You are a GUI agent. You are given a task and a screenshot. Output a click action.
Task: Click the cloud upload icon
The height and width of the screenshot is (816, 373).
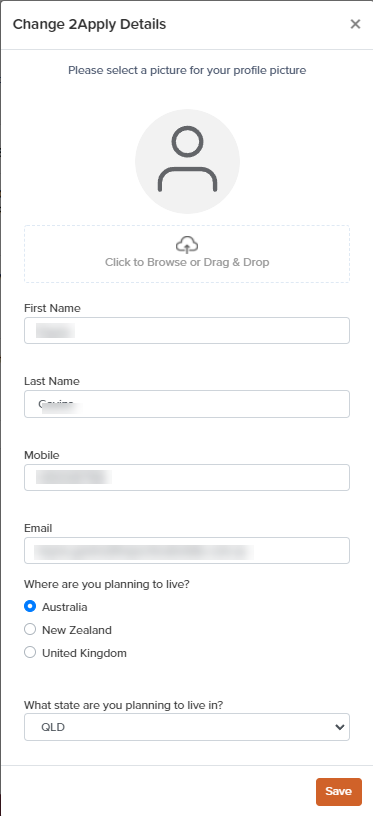click(x=187, y=244)
